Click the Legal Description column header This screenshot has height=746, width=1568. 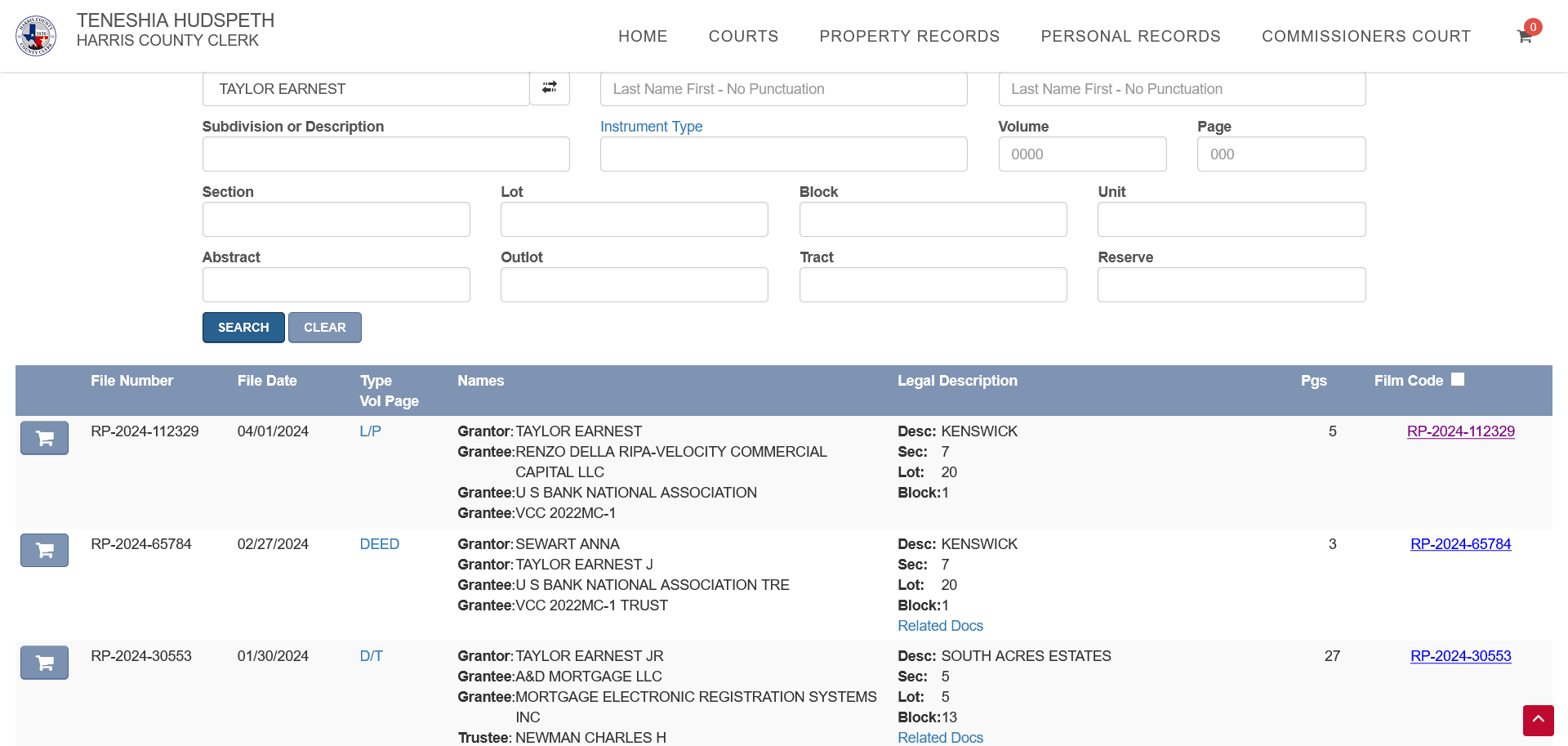(x=957, y=381)
